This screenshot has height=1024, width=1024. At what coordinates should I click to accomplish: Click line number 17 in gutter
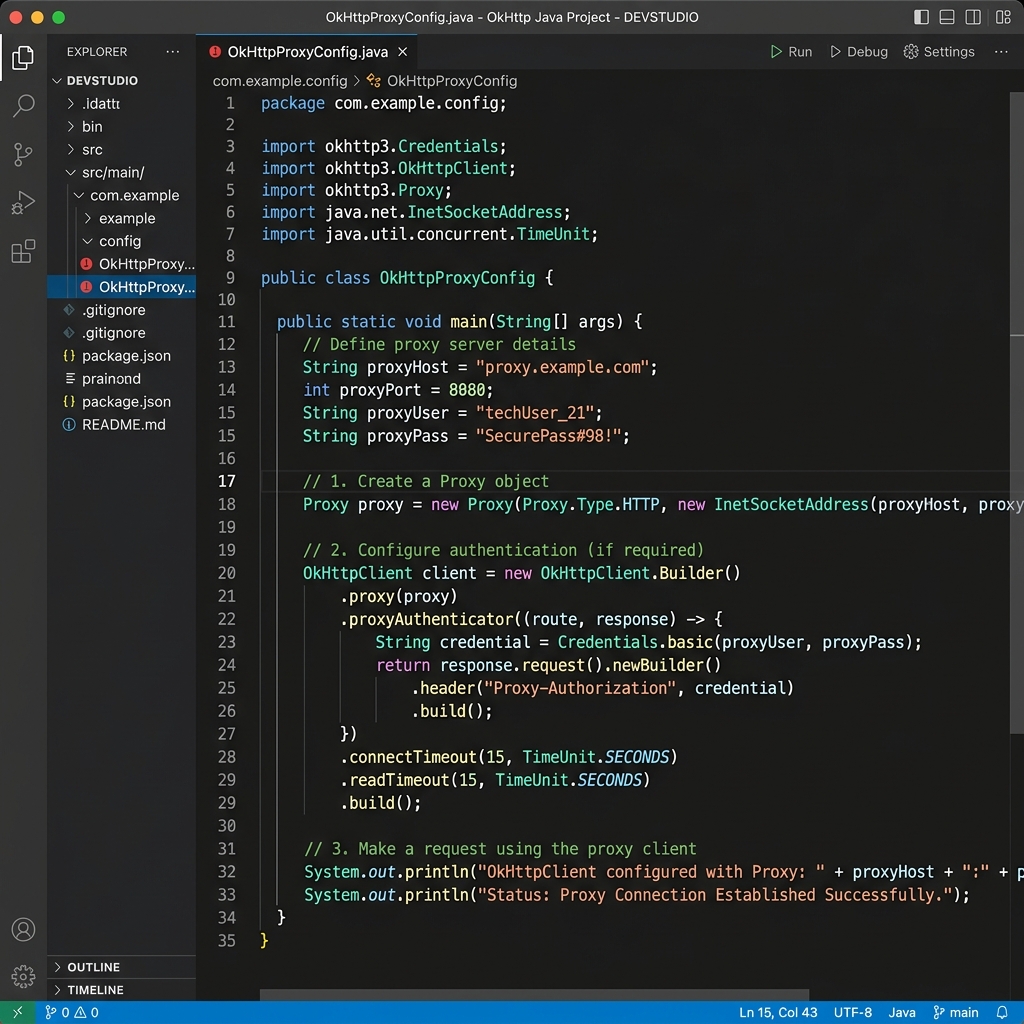[226, 481]
